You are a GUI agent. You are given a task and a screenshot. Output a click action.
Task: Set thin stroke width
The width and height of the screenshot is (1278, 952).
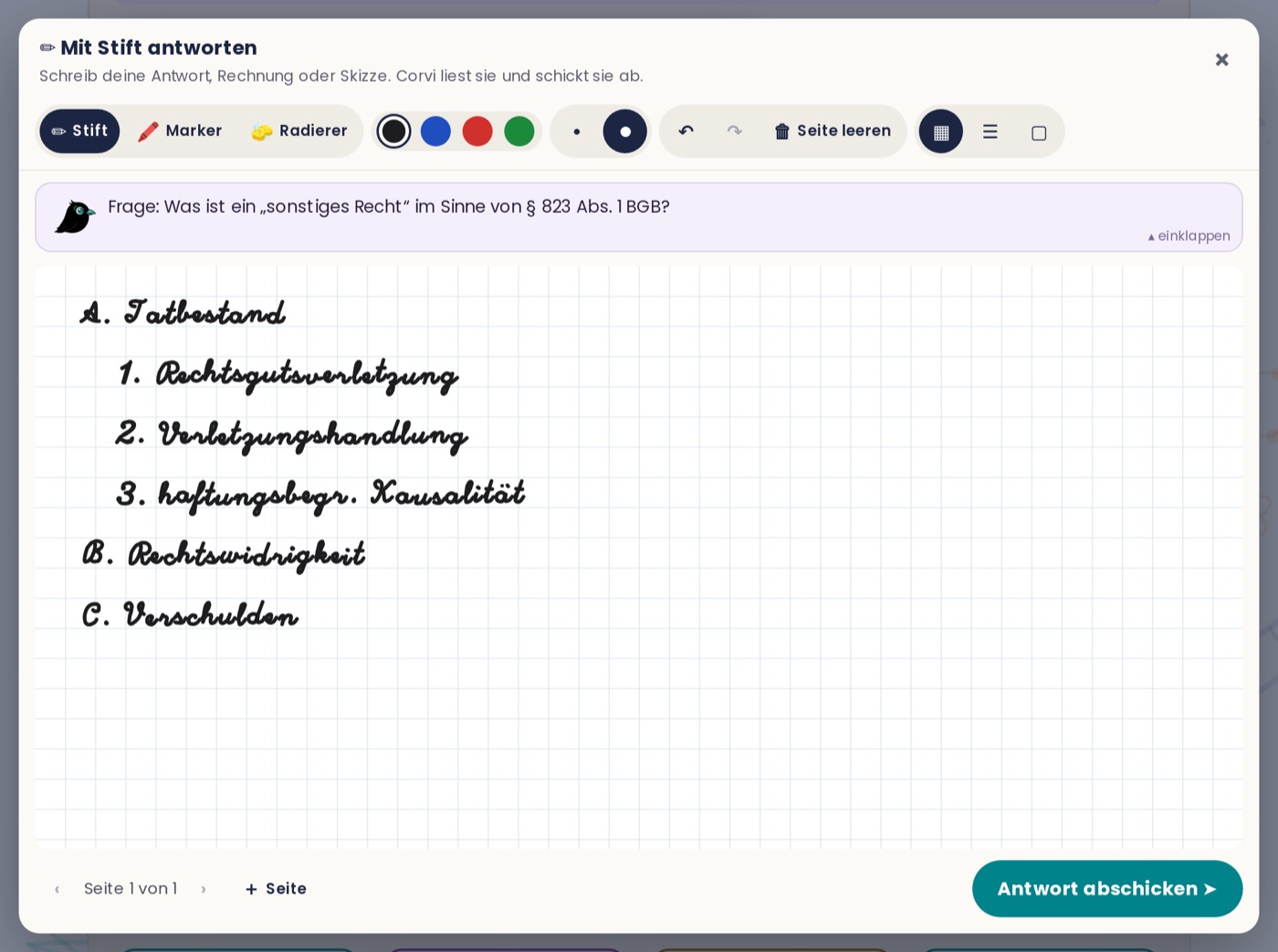click(x=577, y=131)
